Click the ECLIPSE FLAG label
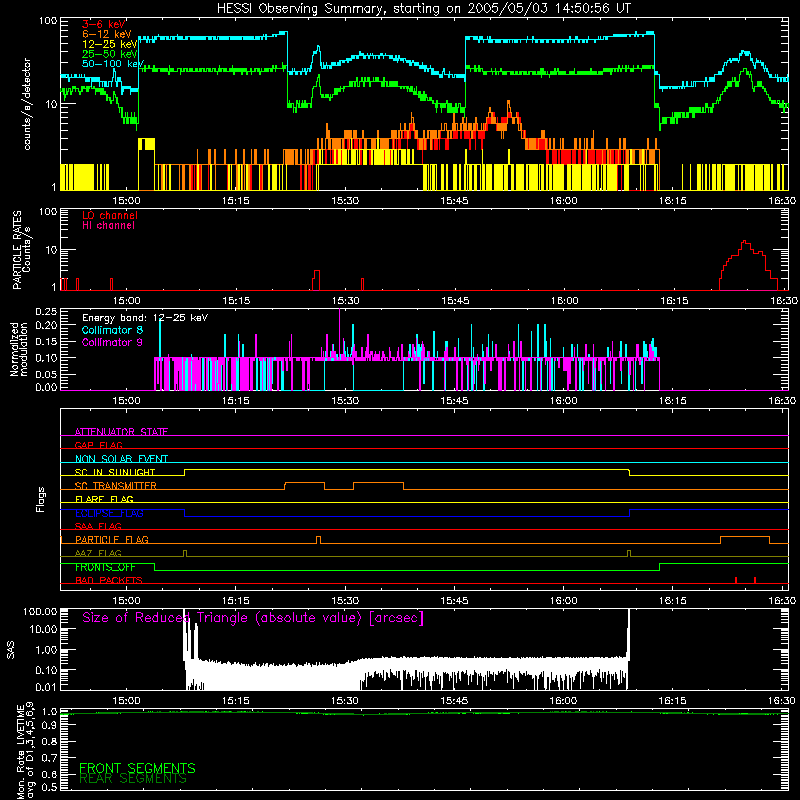This screenshot has width=800, height=800. pos(109,513)
